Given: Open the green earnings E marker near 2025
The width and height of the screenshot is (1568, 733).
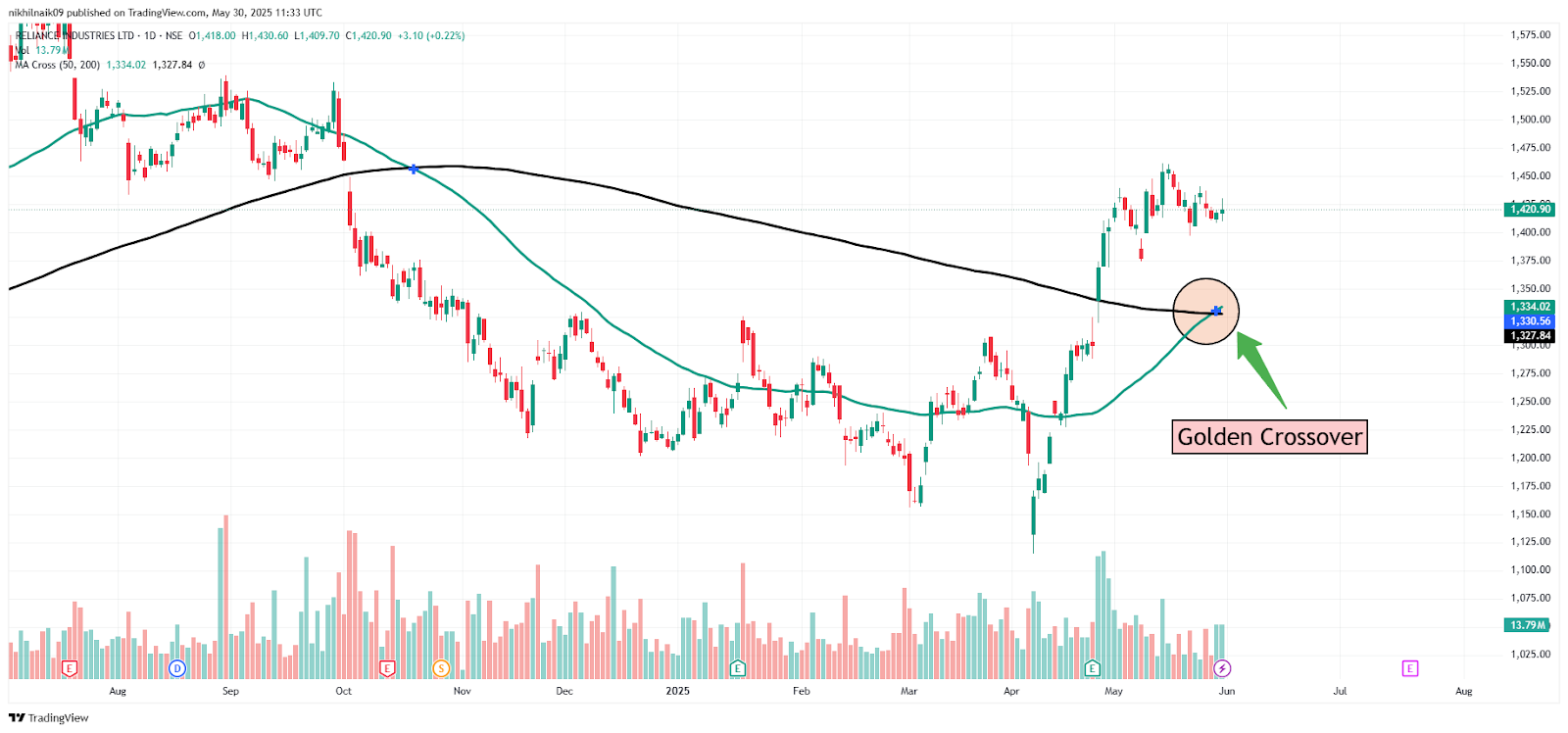Looking at the screenshot, I should click(x=737, y=668).
